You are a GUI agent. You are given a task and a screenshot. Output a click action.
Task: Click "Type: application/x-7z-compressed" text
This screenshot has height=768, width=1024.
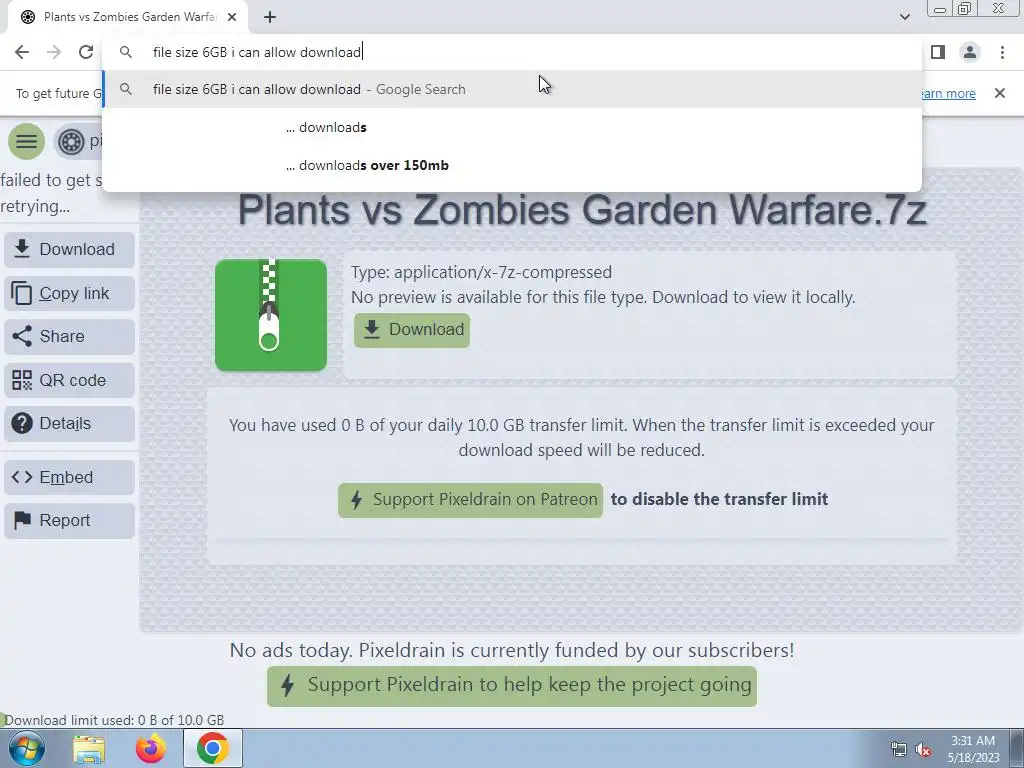click(481, 272)
